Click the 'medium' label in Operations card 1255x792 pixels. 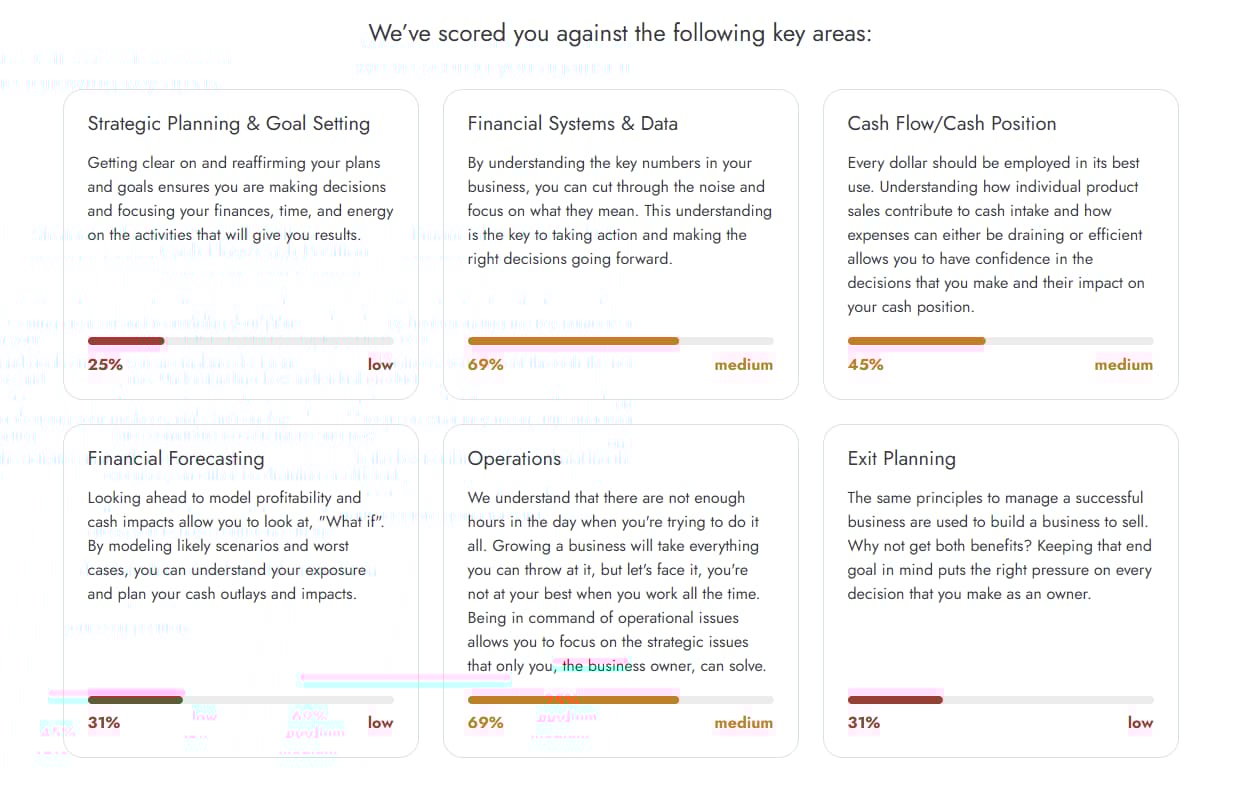pos(743,723)
